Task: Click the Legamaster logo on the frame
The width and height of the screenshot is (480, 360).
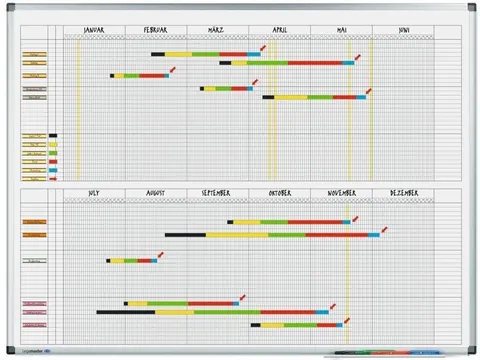Action: click(36, 351)
